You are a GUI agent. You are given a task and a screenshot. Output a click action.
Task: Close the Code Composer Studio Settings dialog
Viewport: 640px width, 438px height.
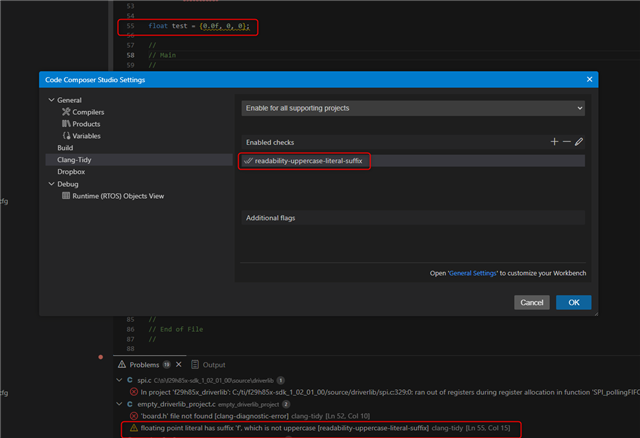pyautogui.click(x=589, y=79)
